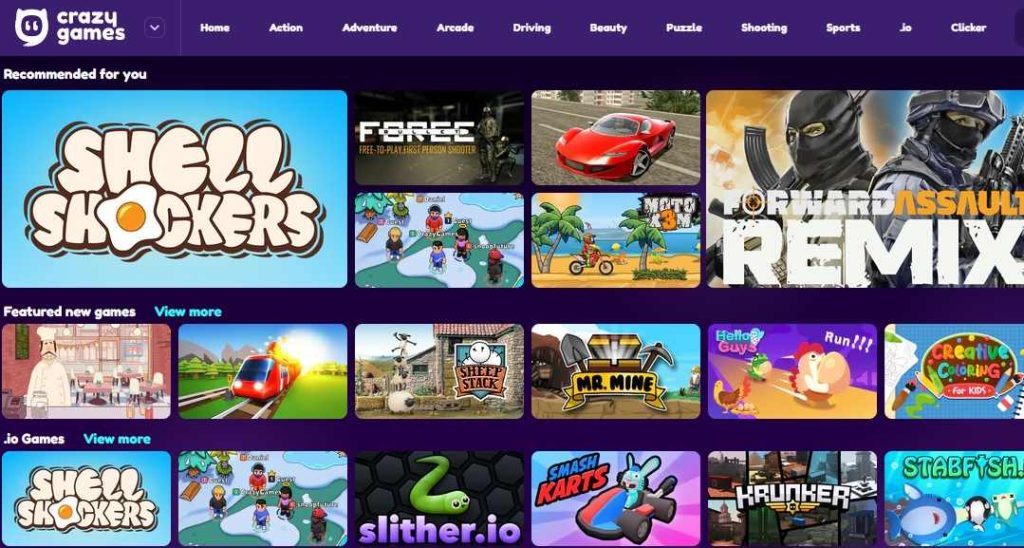Open the Forward Assault Remix game
The height and width of the screenshot is (548, 1024).
coord(865,189)
